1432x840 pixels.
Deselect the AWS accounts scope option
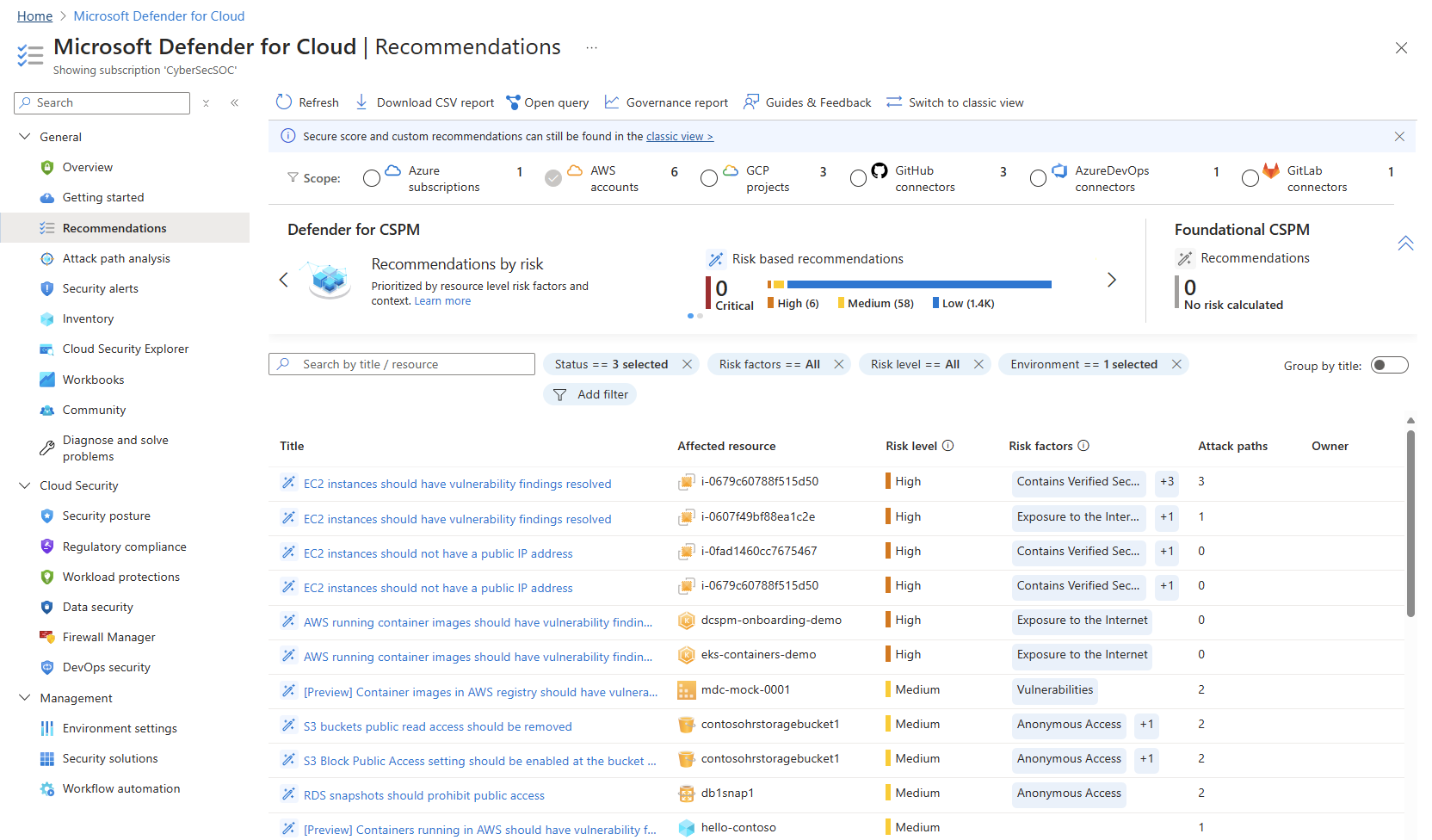[553, 178]
